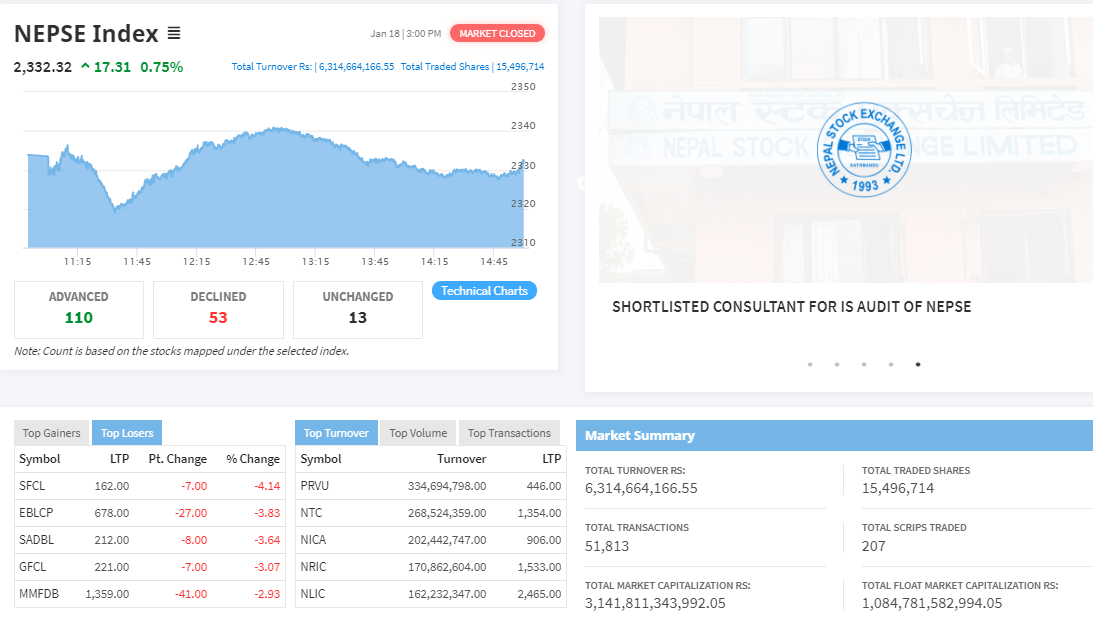This screenshot has height=617, width=1093.
Task: Open the Shortlisted Consultant for IS Audit headline
Action: (x=792, y=307)
